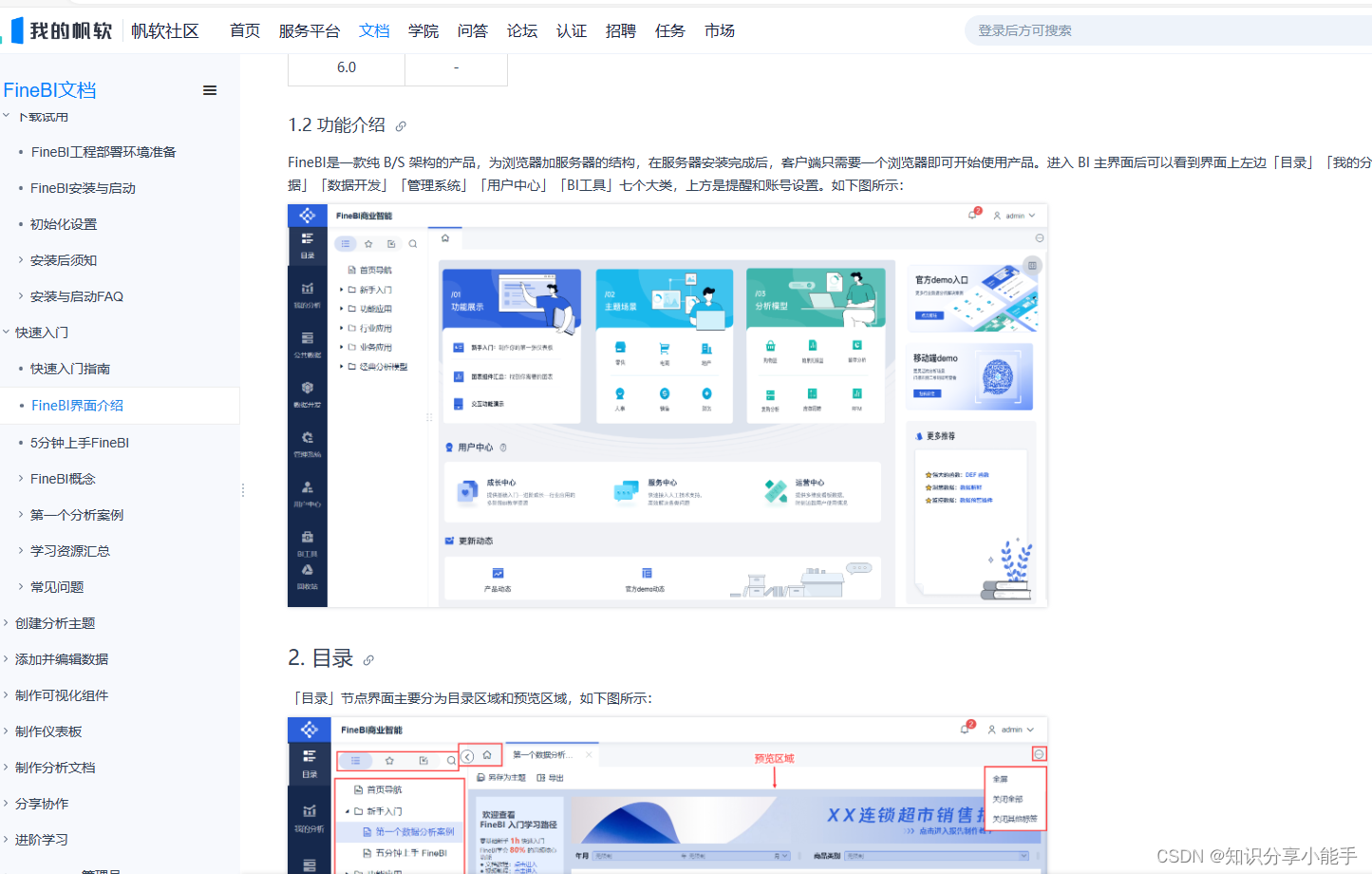Select FineBI界面介绍 in the sidebar
The height and width of the screenshot is (874, 1372).
coord(77,406)
